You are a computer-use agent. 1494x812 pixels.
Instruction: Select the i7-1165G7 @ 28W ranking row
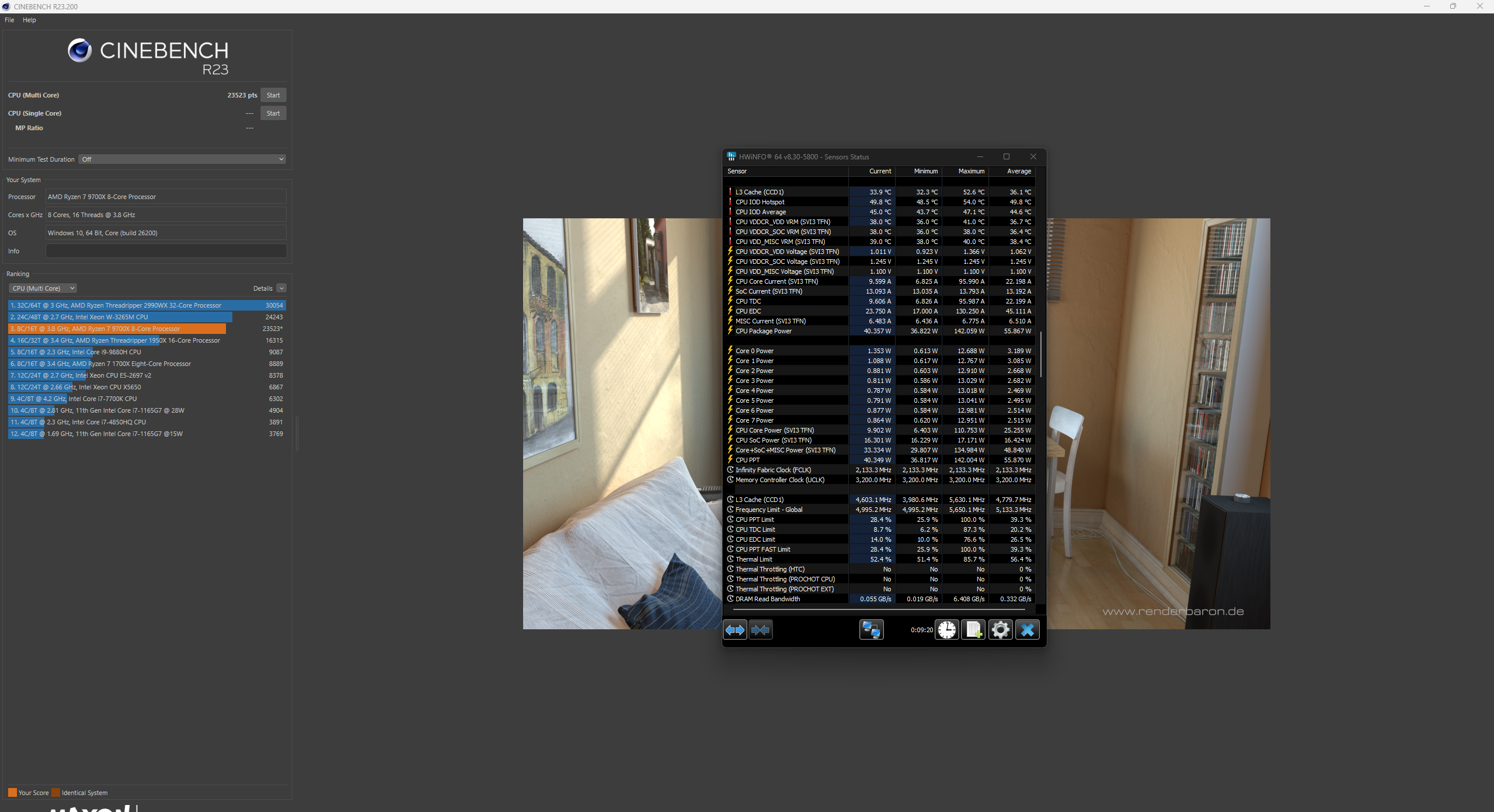pos(147,410)
